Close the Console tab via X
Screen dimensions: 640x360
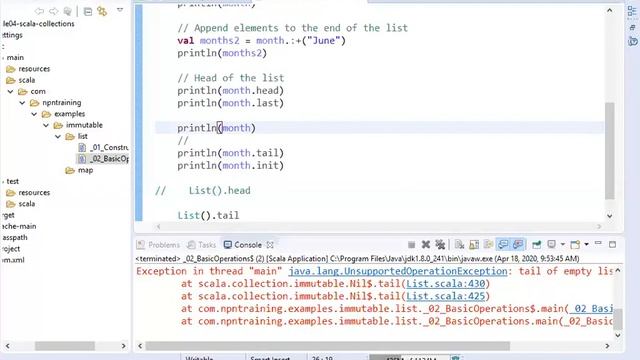[x=270, y=245]
